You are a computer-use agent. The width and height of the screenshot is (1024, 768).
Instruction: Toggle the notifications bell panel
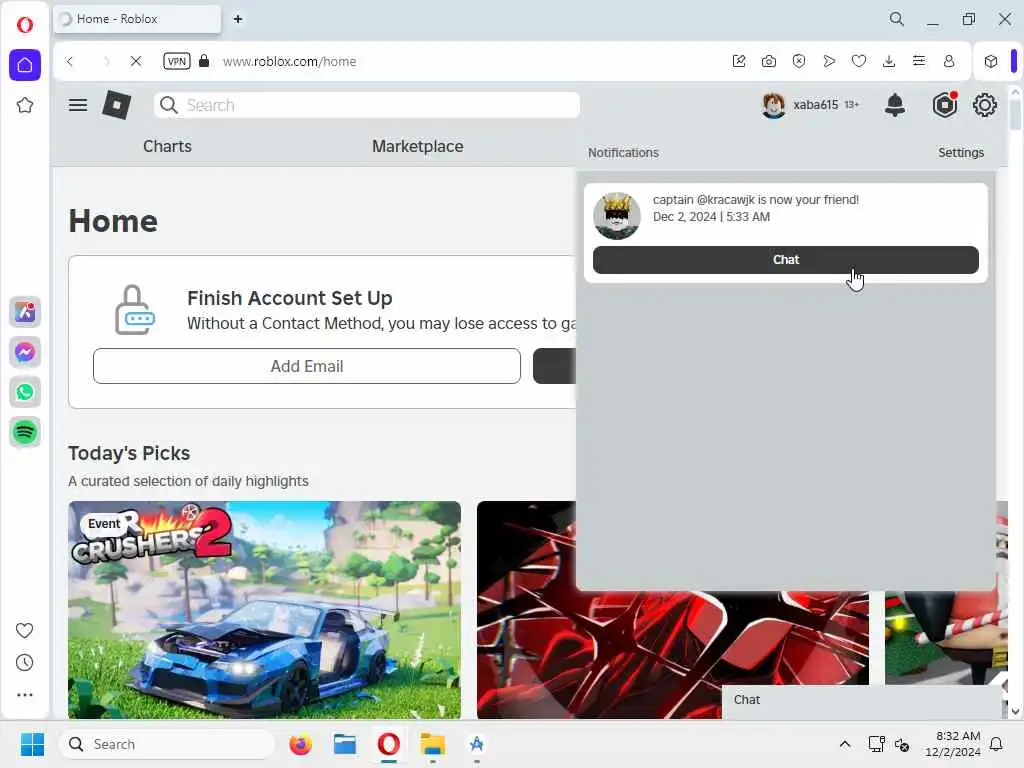pyautogui.click(x=895, y=104)
